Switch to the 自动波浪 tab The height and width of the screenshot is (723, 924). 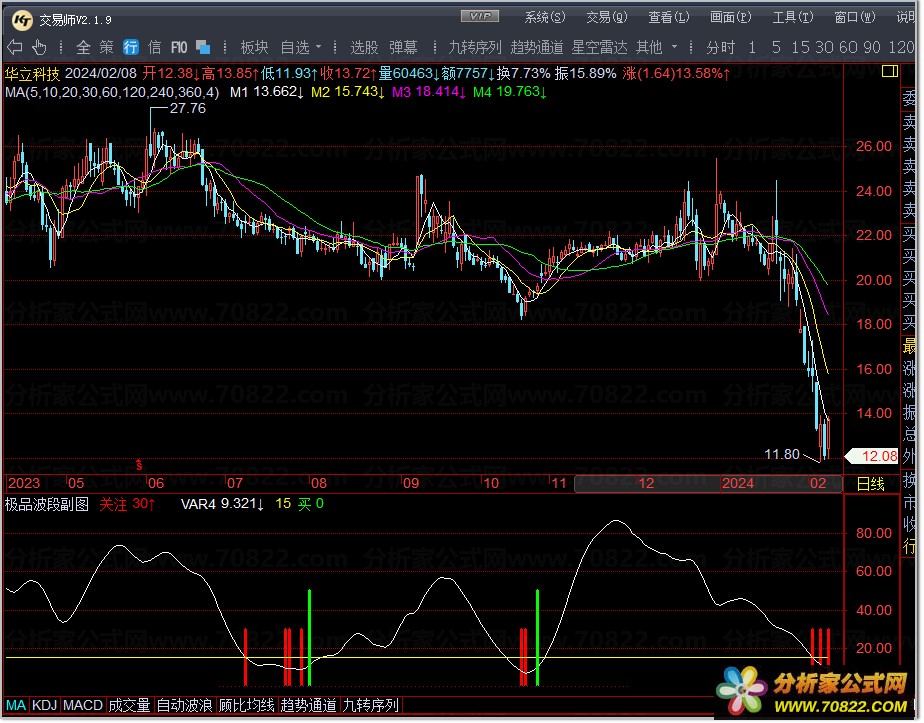(x=184, y=706)
